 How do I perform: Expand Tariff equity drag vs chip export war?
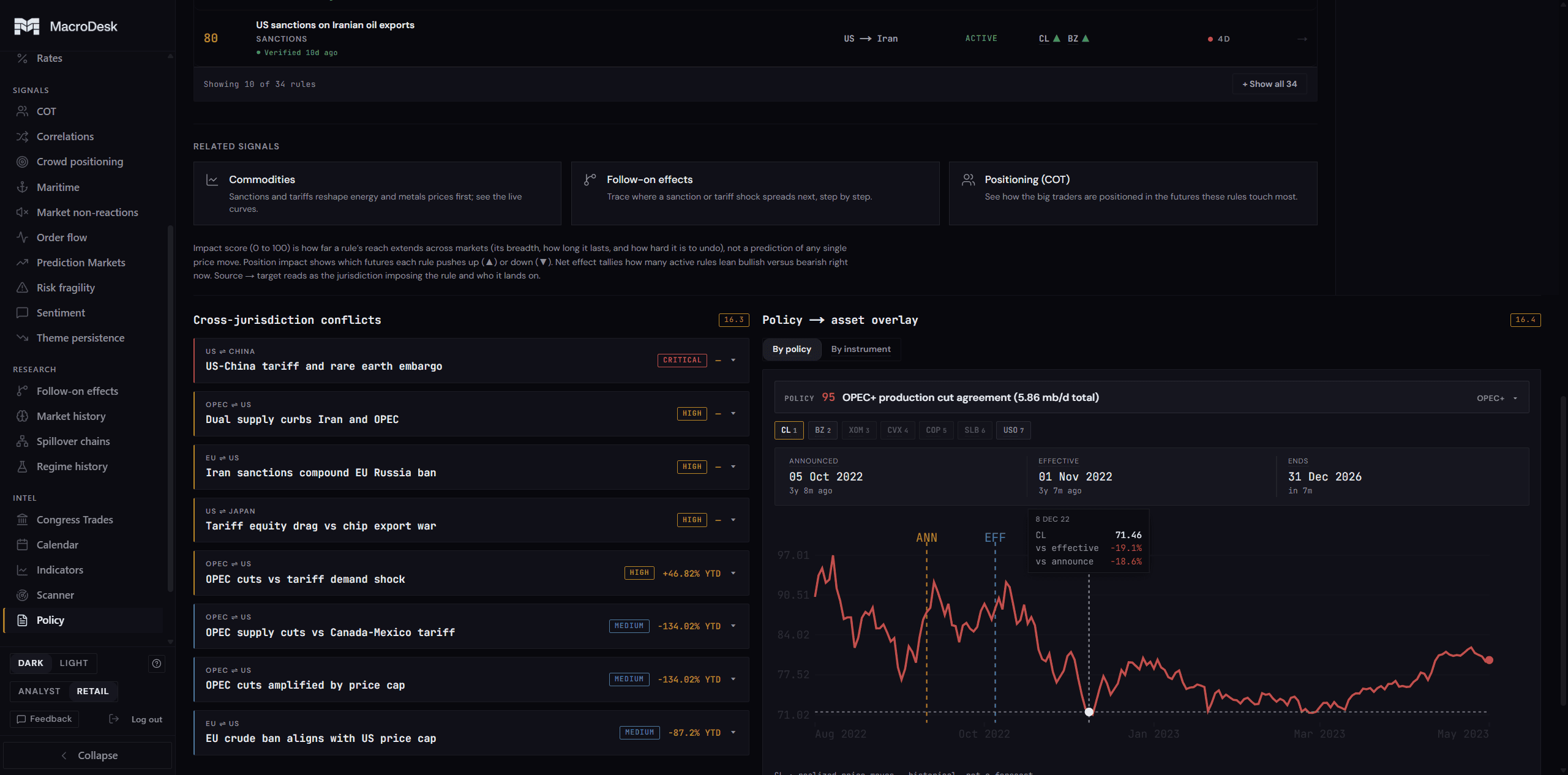click(733, 520)
